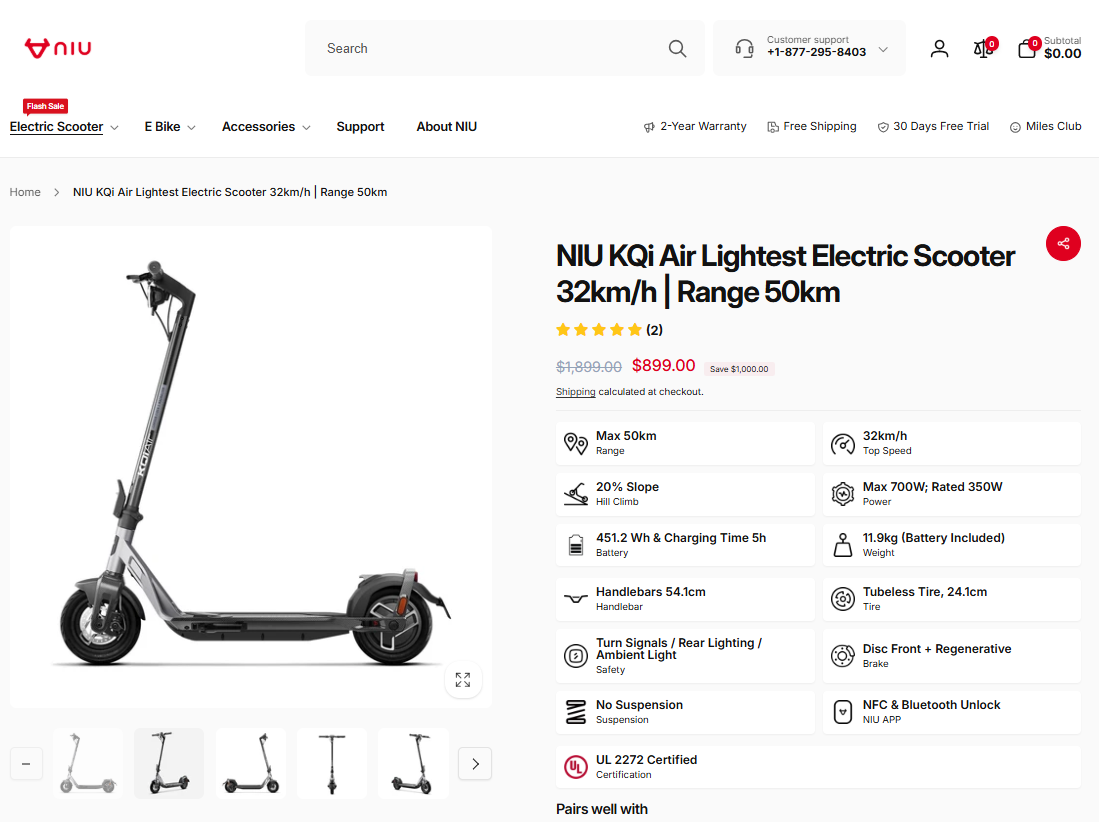Click the NIU APP phone icon
Viewport: 1099px width, 822px height.
(842, 712)
